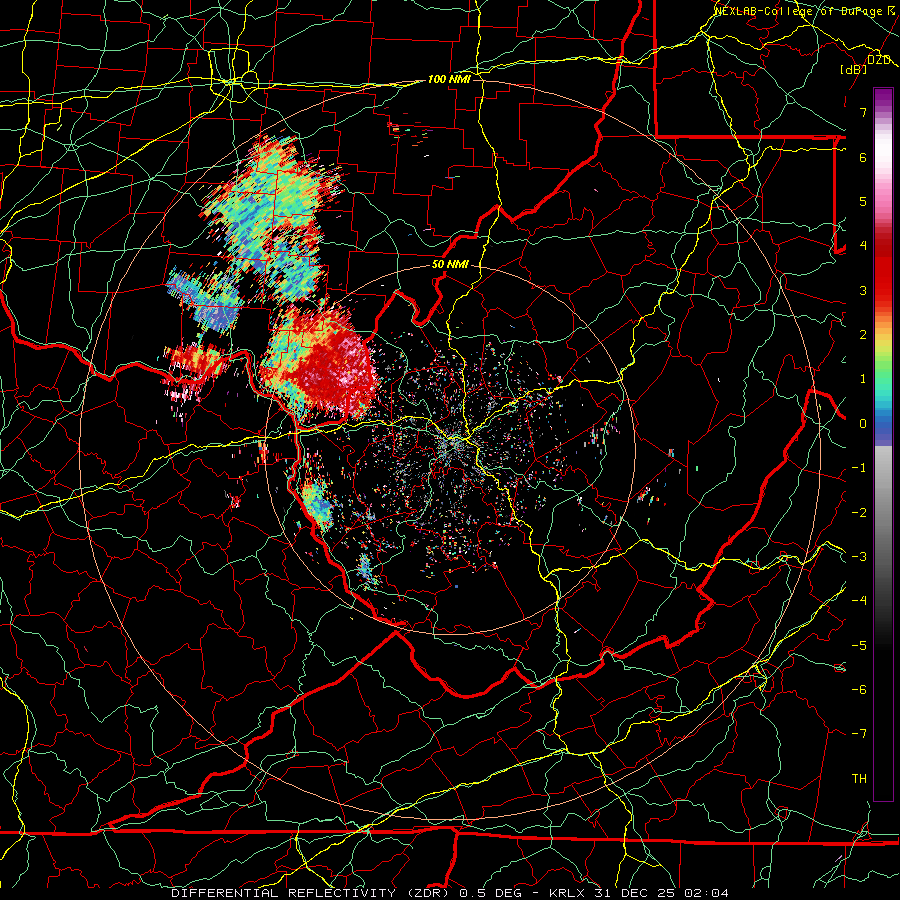Viewport: 900px width, 900px height.
Task: Click the red segment of the colorbar
Action: point(883,270)
